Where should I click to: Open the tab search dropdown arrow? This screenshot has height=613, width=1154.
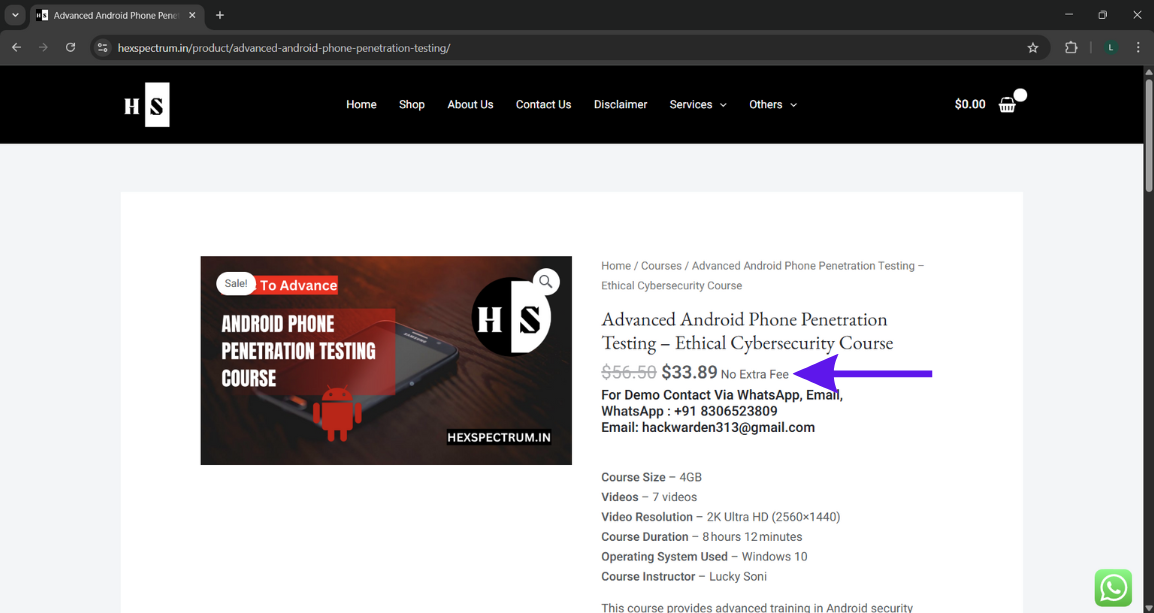[15, 15]
